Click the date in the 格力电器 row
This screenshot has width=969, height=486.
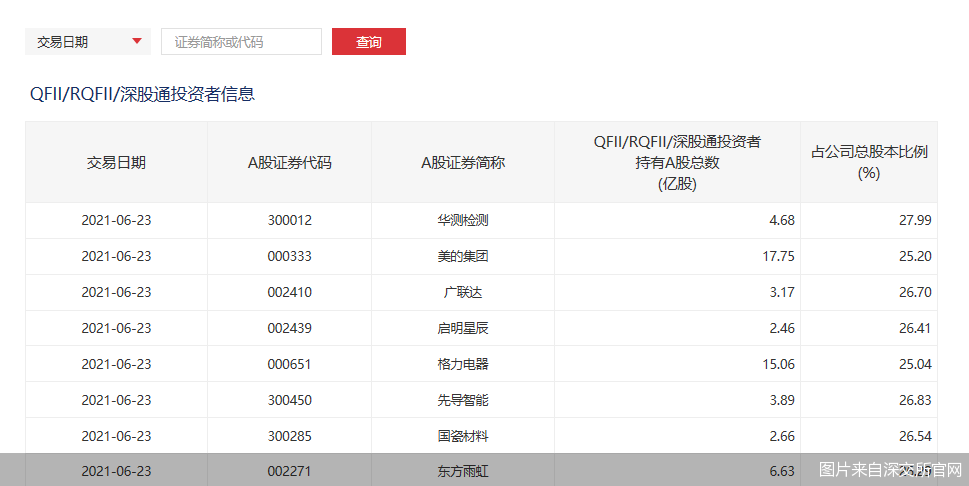(116, 364)
